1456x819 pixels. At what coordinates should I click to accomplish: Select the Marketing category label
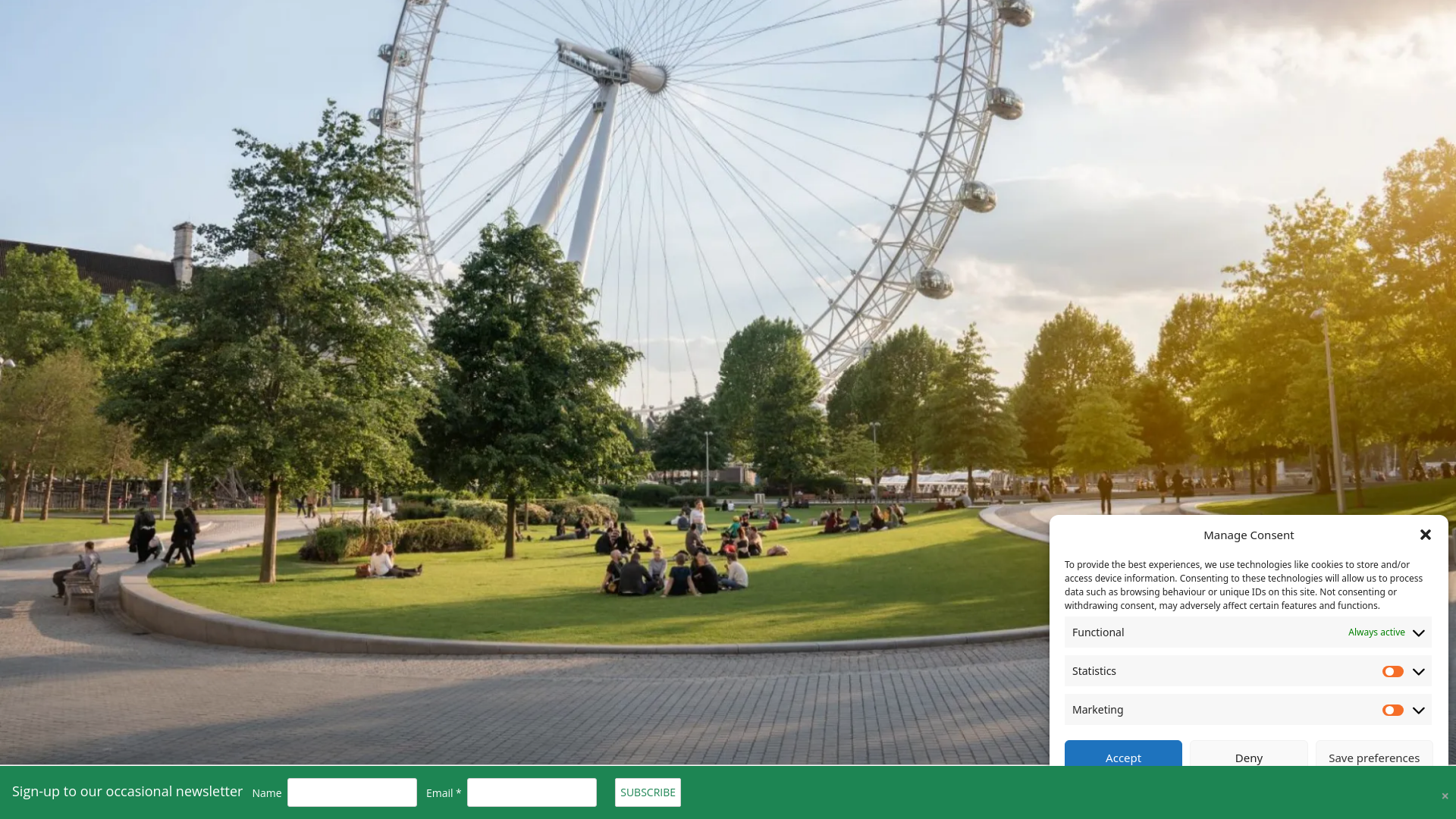click(1098, 710)
